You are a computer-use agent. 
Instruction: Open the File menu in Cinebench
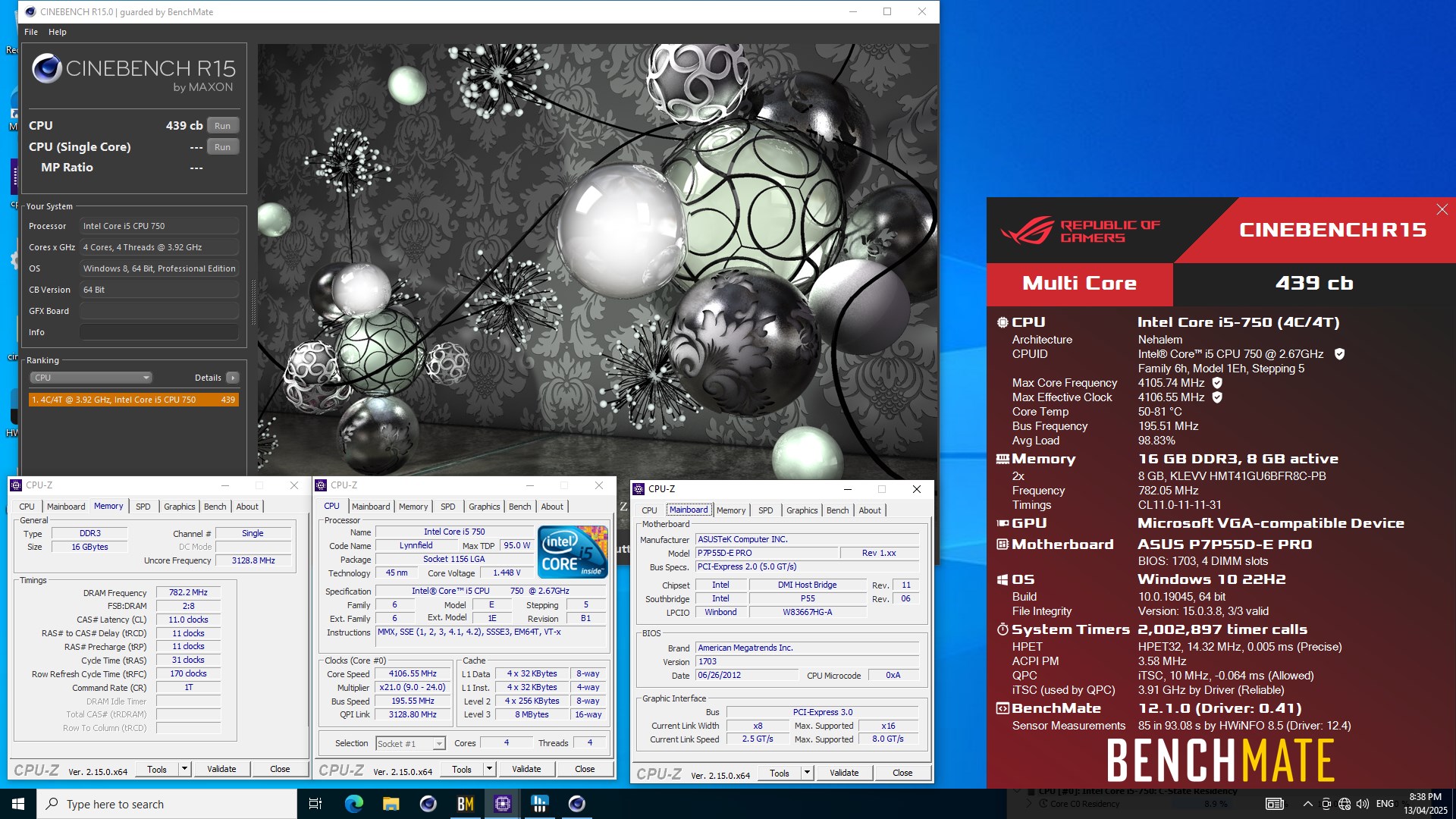click(x=31, y=32)
